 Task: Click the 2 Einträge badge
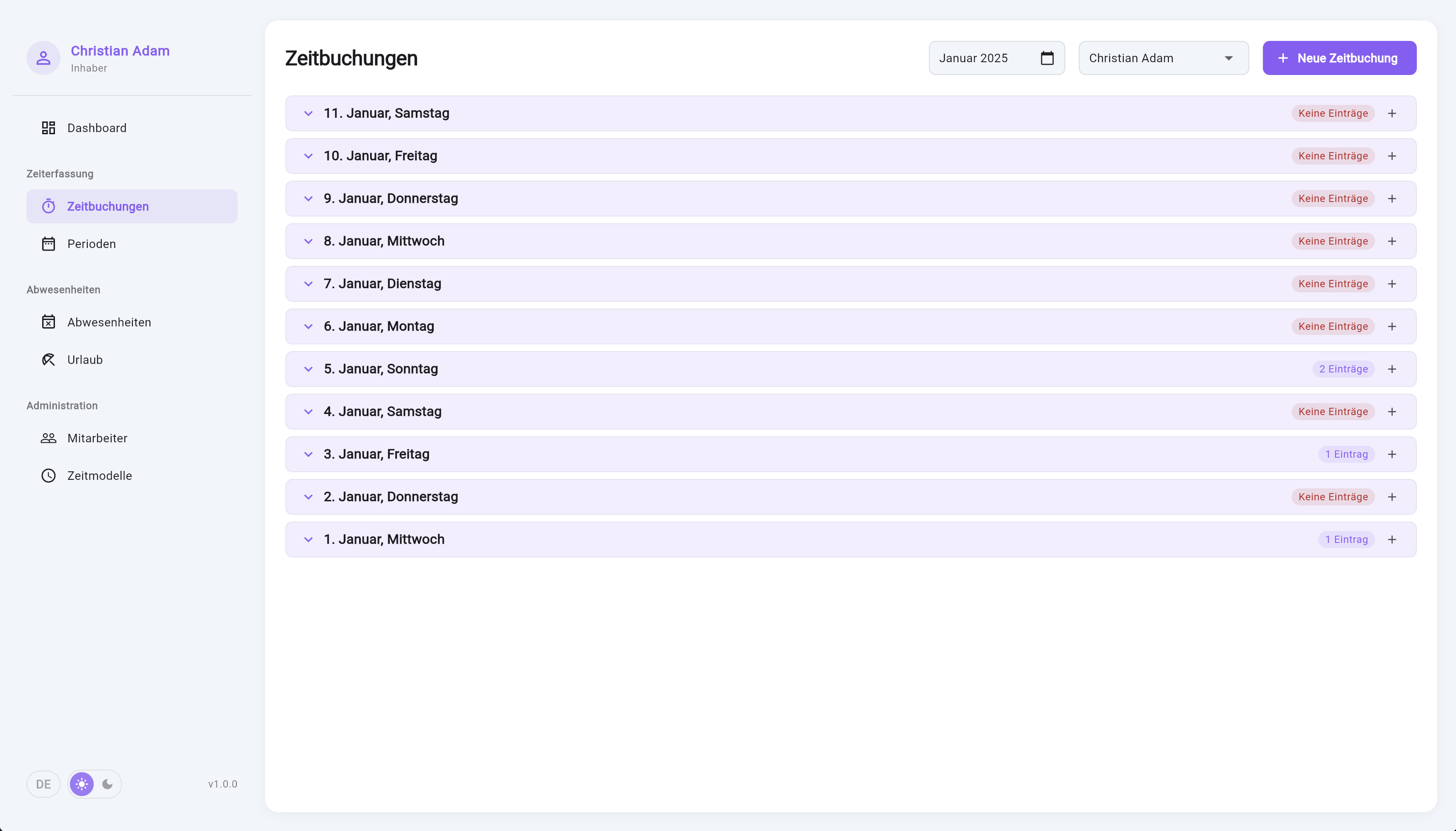pyautogui.click(x=1343, y=369)
